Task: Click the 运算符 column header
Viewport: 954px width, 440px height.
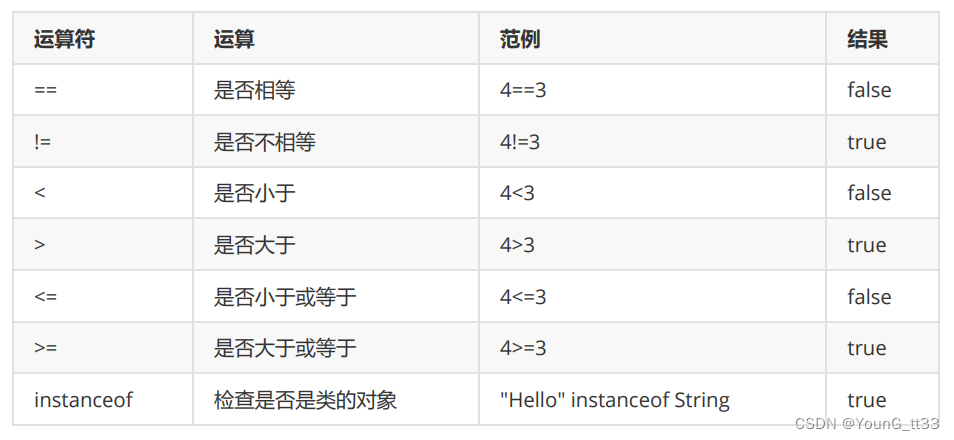Action: [103, 39]
